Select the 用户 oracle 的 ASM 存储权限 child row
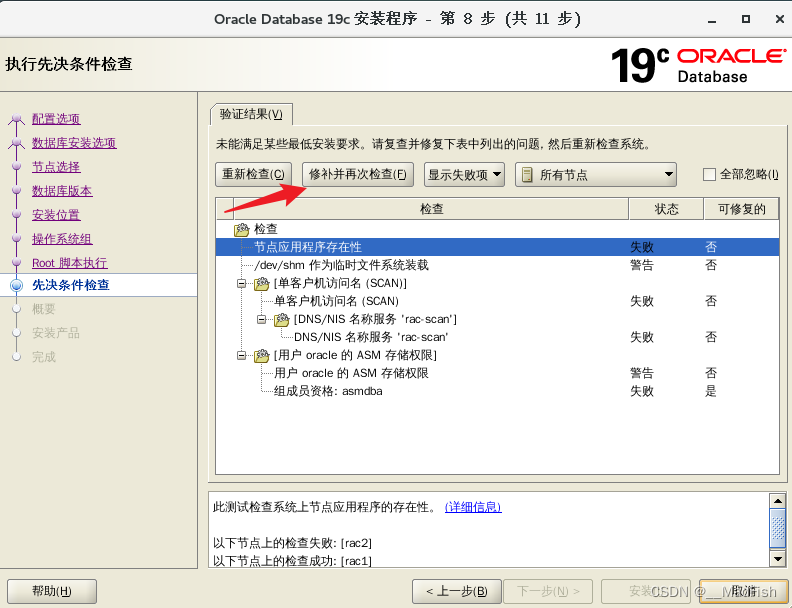Image resolution: width=792 pixels, height=608 pixels. click(498, 374)
